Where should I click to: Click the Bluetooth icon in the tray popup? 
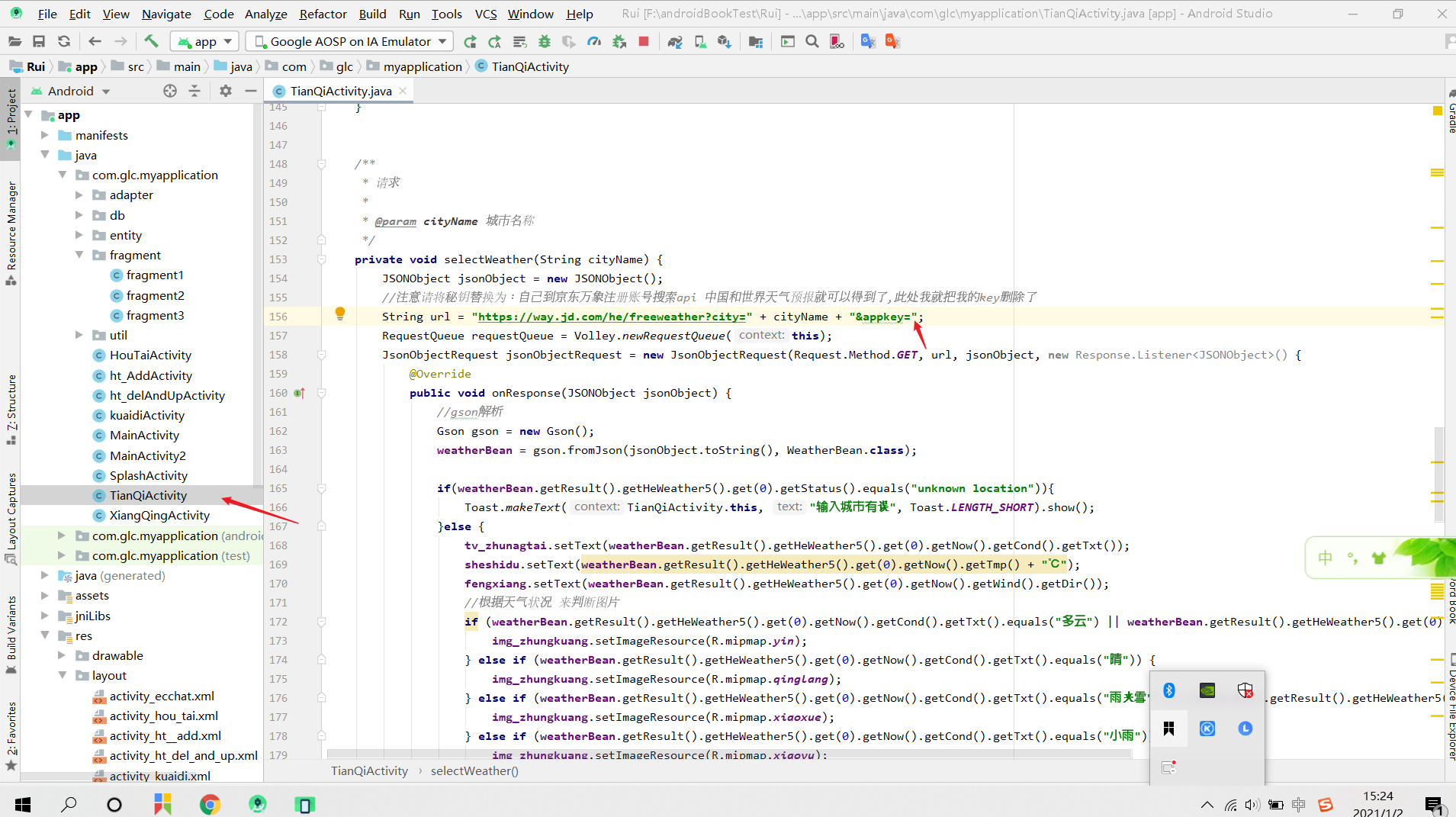(1168, 690)
